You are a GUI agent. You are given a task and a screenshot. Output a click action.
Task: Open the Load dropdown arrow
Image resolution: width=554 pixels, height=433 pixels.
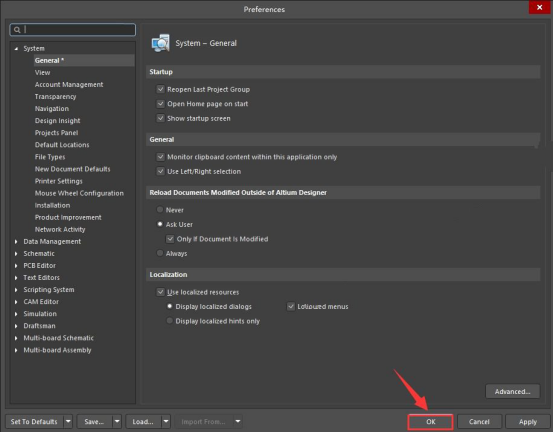coord(166,421)
